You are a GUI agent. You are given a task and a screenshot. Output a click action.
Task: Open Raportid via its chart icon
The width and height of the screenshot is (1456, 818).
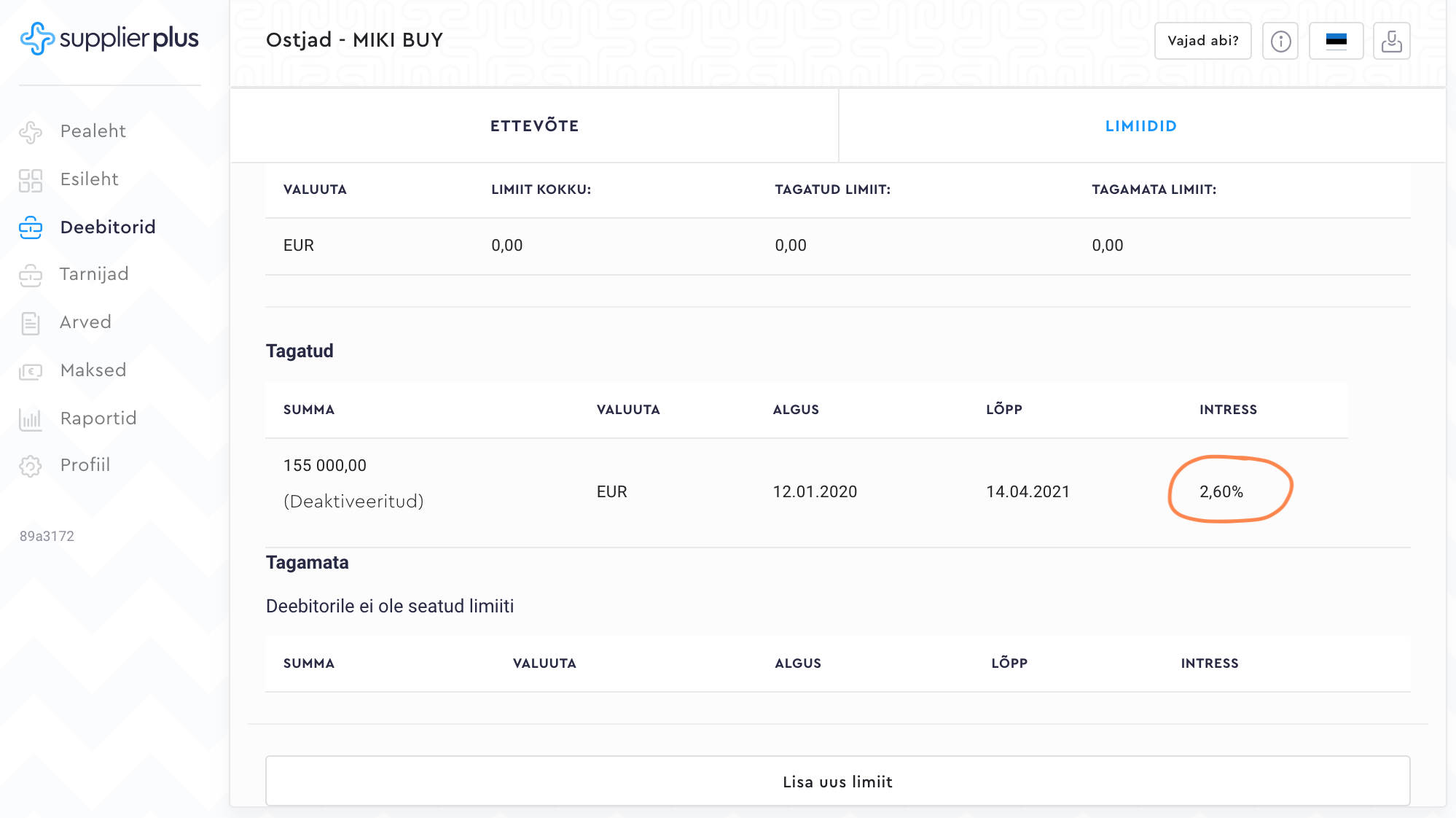point(31,419)
